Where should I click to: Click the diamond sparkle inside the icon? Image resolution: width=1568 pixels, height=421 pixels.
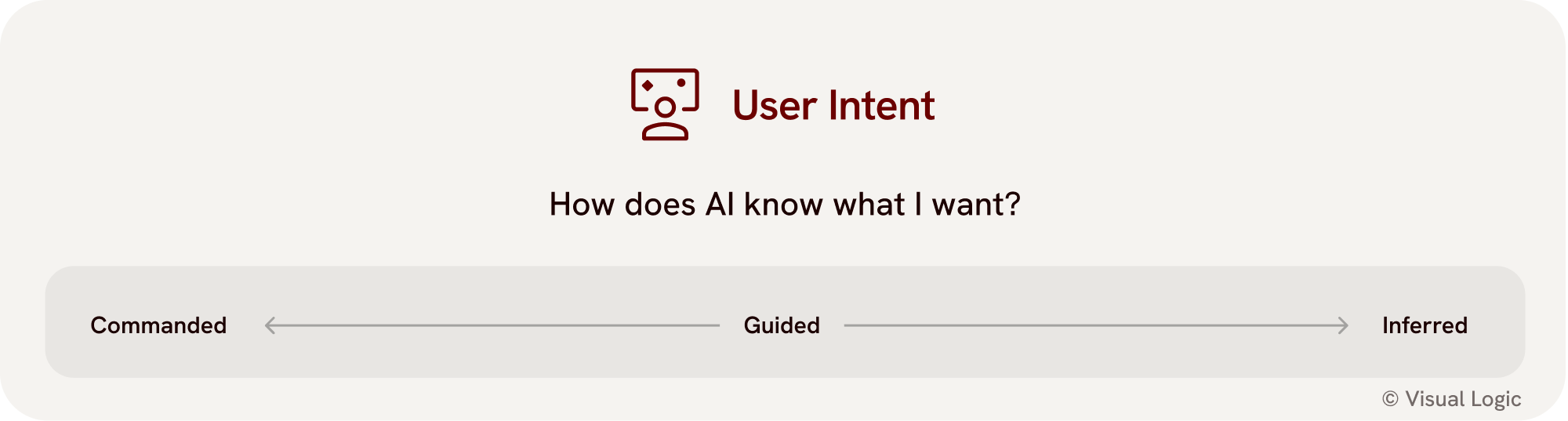pyautogui.click(x=648, y=85)
